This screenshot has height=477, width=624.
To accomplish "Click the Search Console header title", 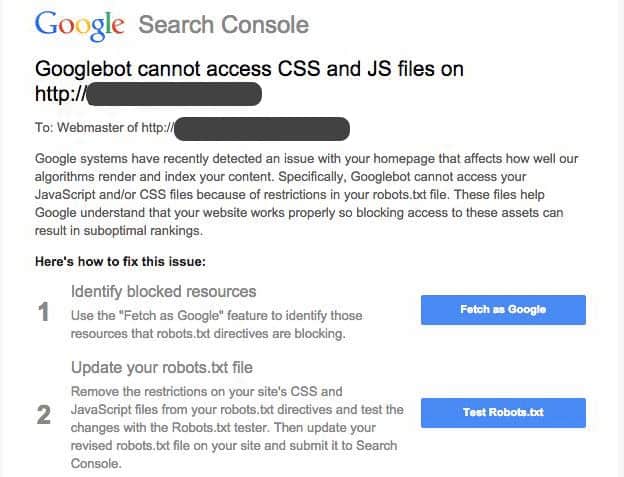I will pyautogui.click(x=223, y=25).
